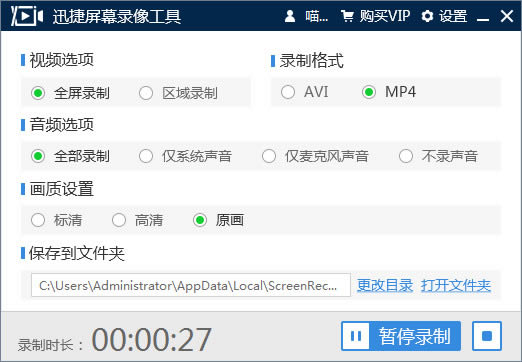Click the screen recorder app logo icon
522x362 pixels.
click(x=27, y=16)
